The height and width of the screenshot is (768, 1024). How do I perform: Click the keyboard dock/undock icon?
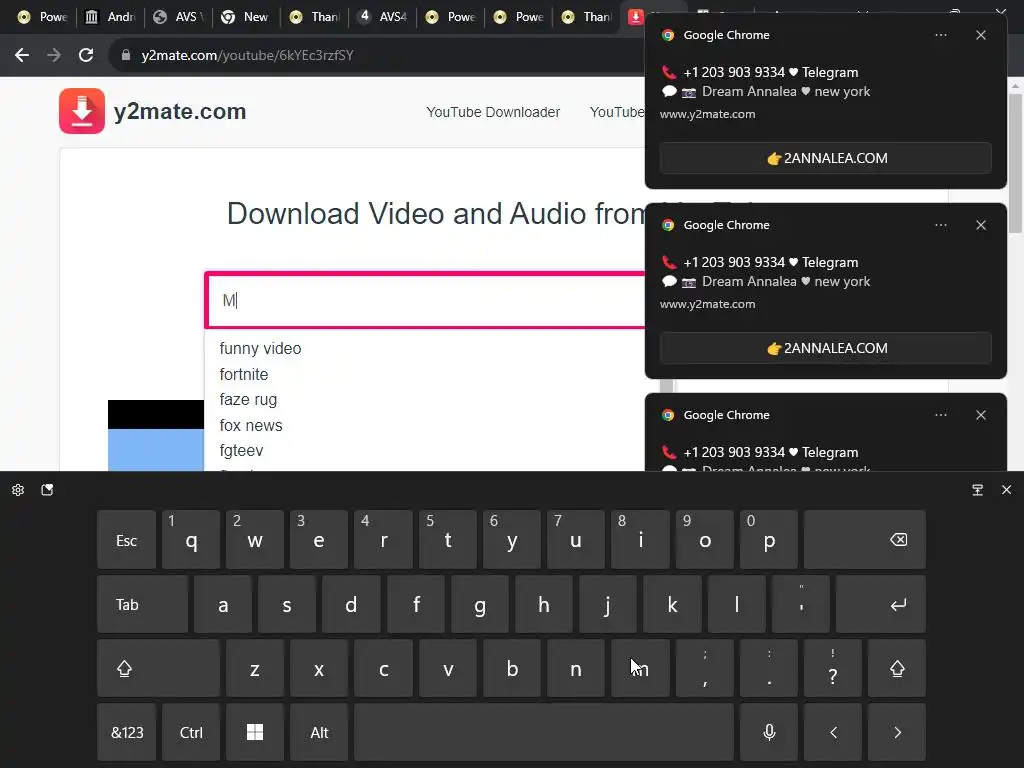tap(978, 490)
